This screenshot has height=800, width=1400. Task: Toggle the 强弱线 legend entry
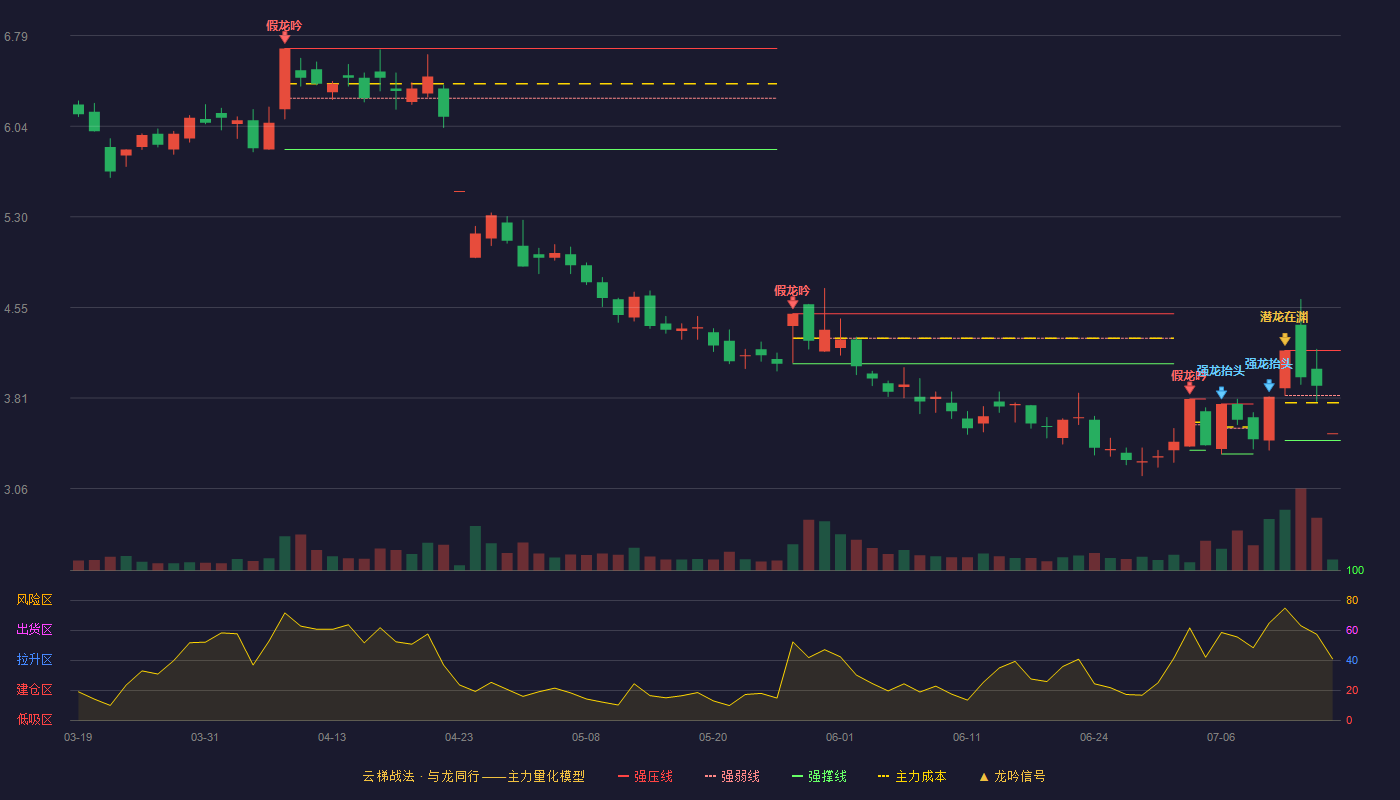point(732,776)
